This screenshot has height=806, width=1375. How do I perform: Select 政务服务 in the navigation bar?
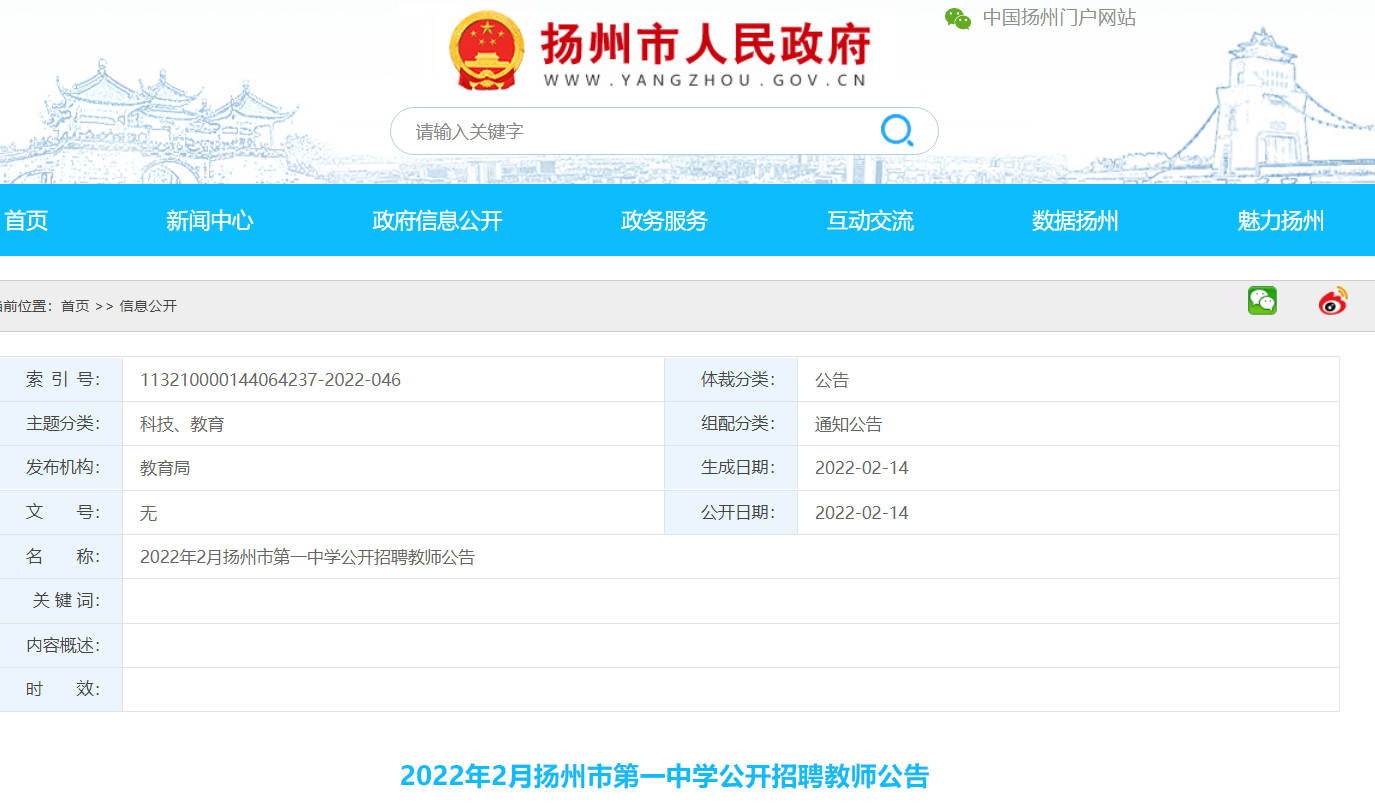point(664,221)
